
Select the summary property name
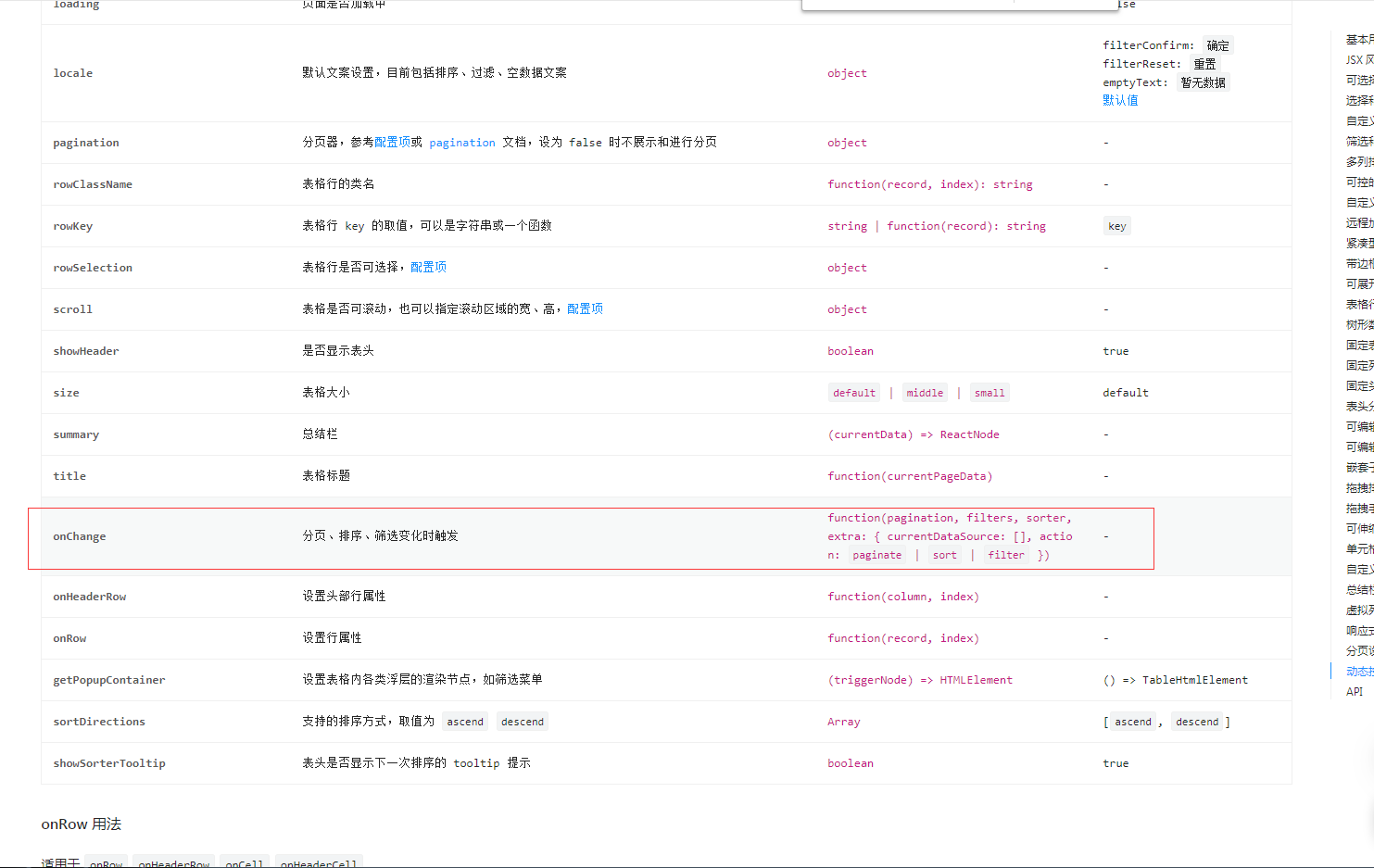[76, 434]
